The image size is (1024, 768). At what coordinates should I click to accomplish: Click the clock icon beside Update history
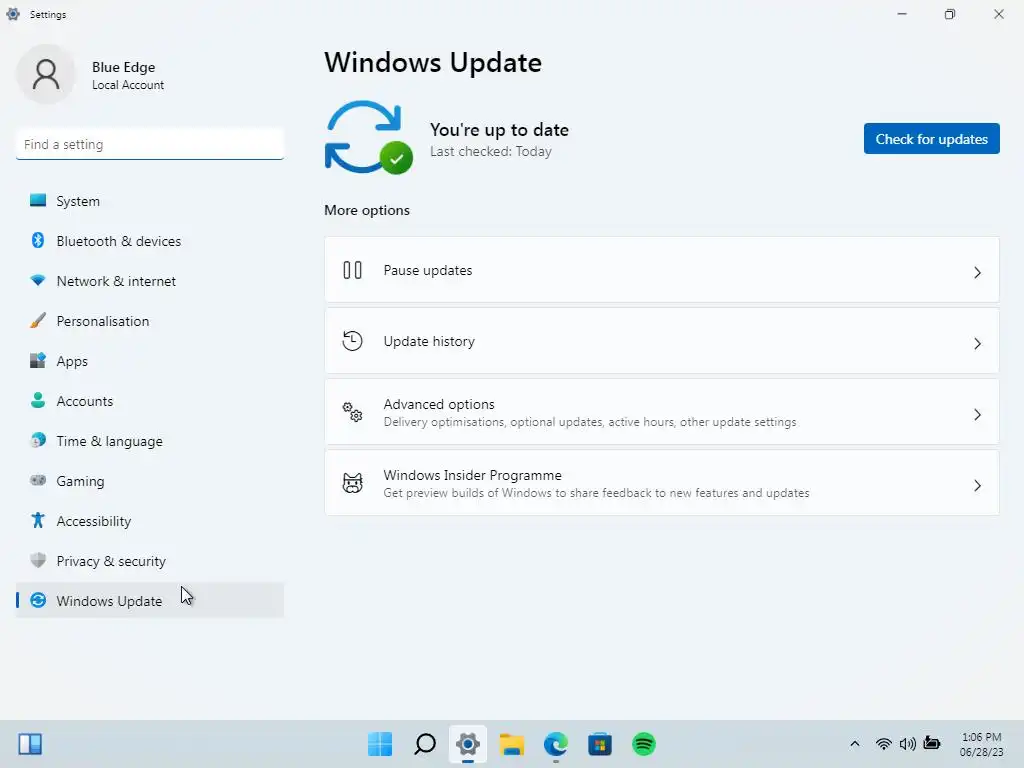353,341
